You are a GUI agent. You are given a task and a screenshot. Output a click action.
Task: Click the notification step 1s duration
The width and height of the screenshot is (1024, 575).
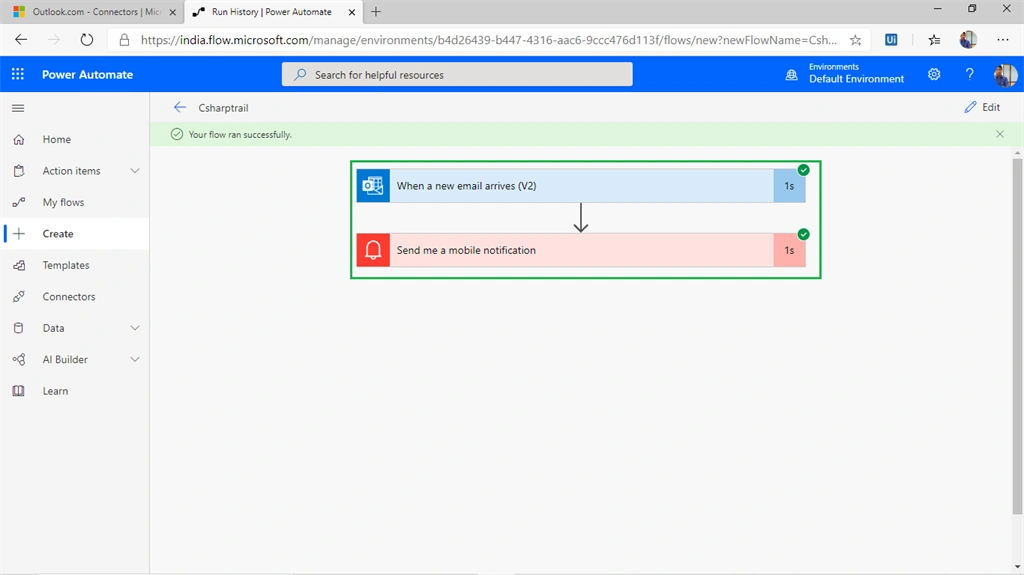tap(789, 250)
